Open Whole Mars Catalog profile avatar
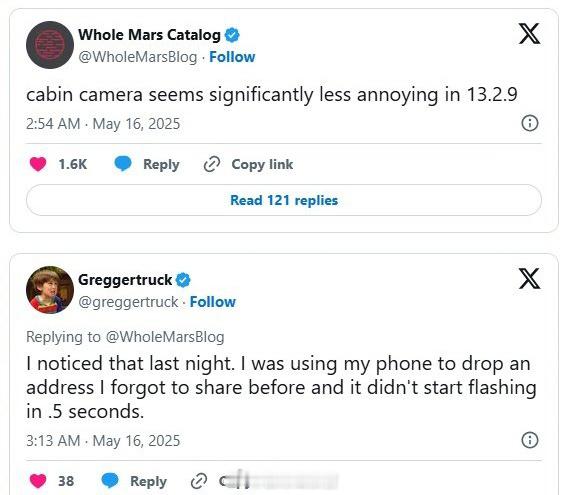 click(x=50, y=45)
